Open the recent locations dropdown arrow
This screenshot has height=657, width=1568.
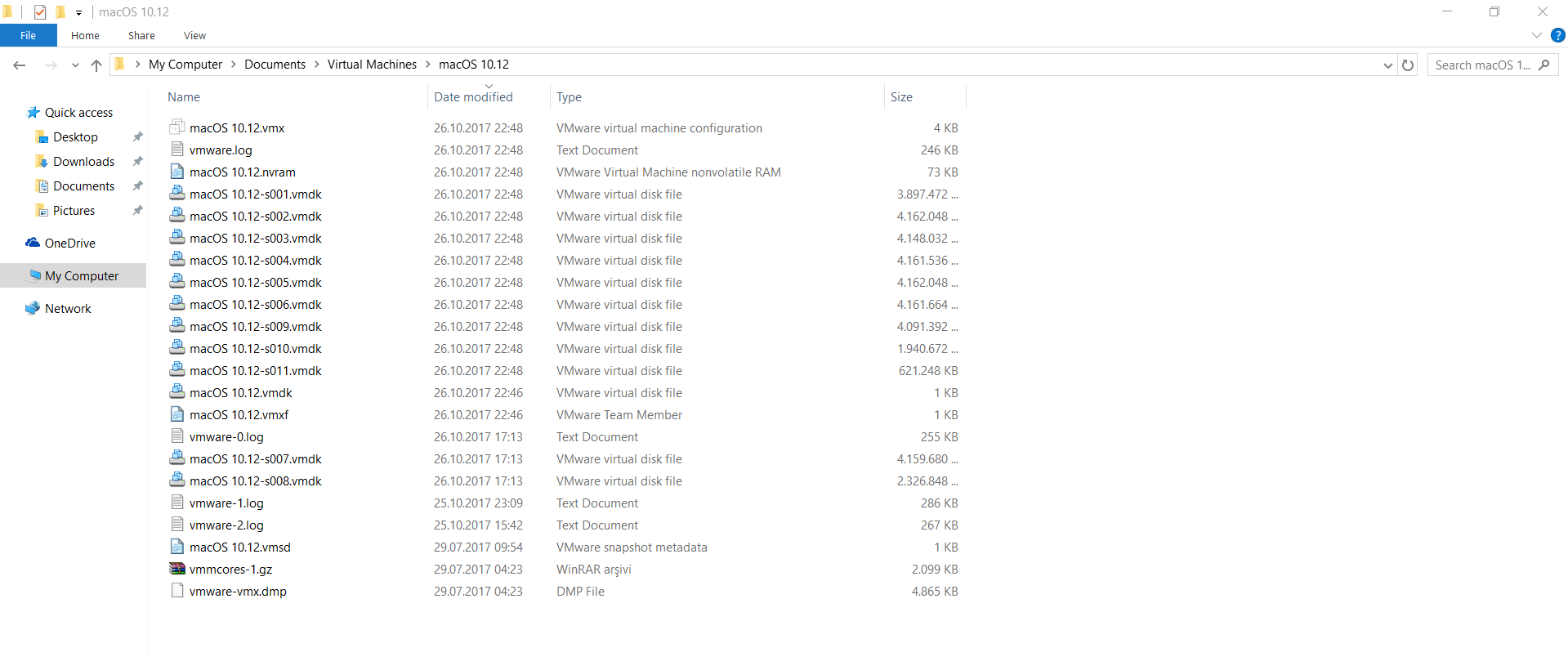pyautogui.click(x=75, y=65)
